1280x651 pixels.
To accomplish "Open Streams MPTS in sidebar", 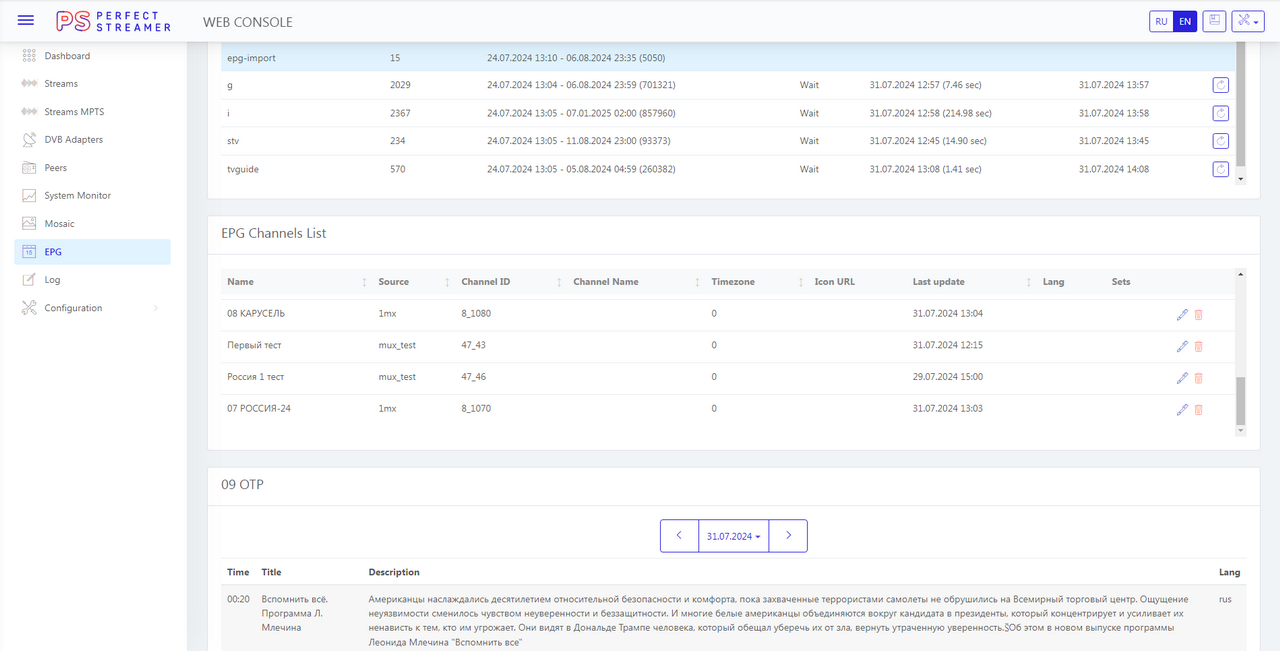I will coord(74,112).
